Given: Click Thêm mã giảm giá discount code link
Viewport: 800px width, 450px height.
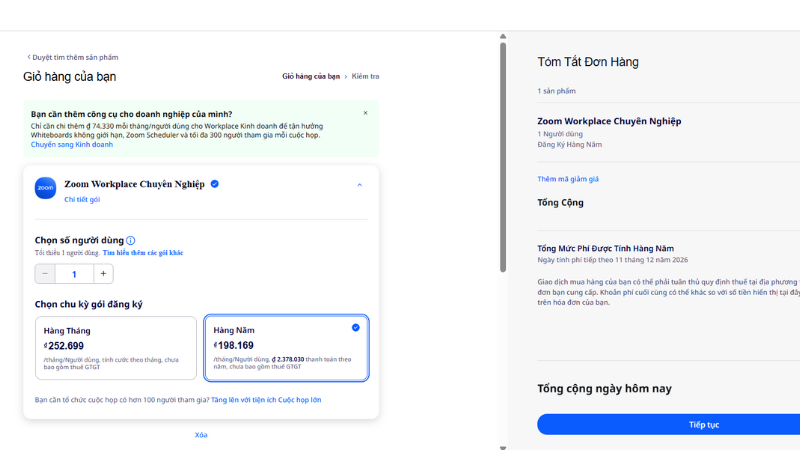Looking at the screenshot, I should 568,179.
